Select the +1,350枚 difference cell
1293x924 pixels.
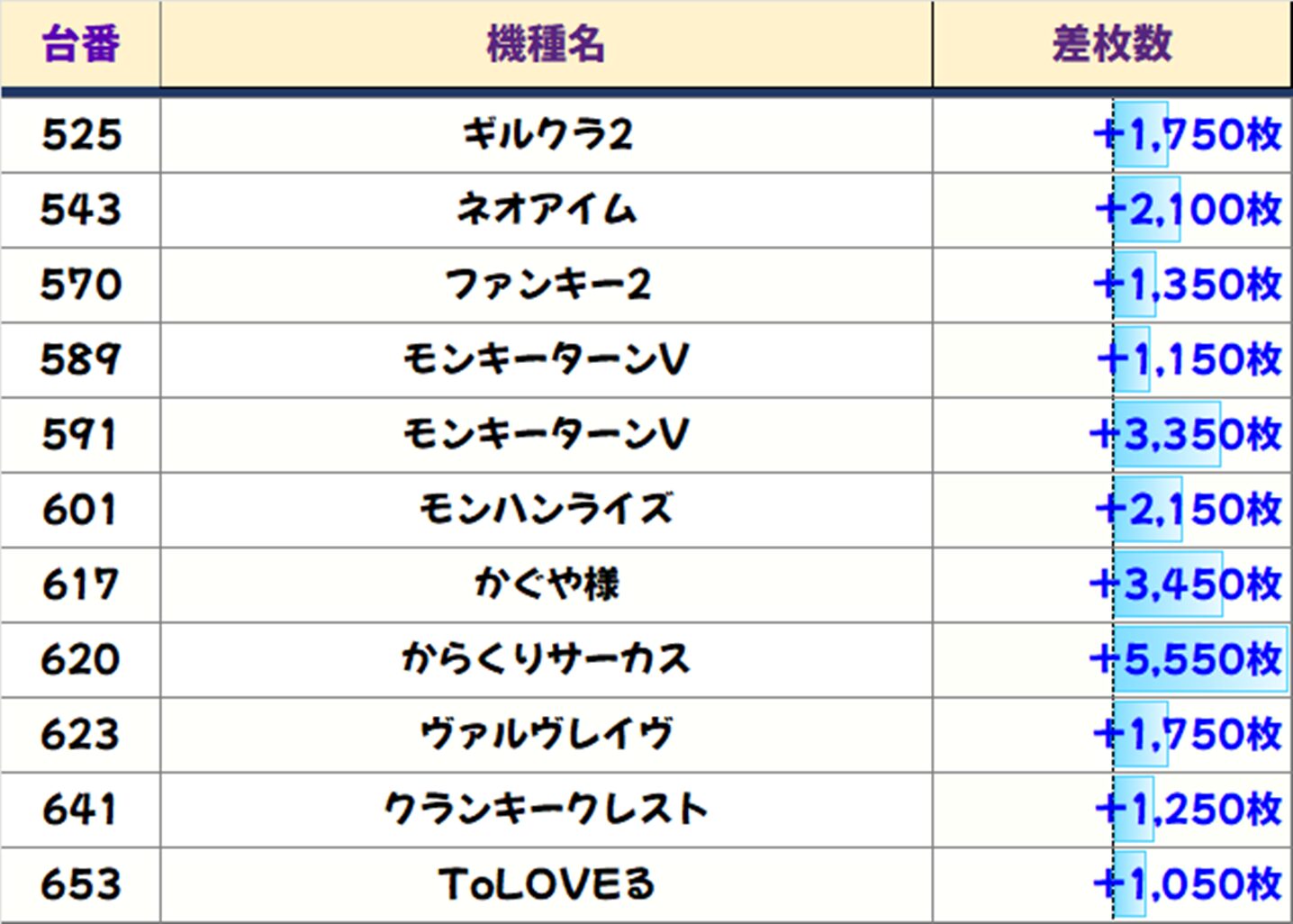(x=1189, y=285)
